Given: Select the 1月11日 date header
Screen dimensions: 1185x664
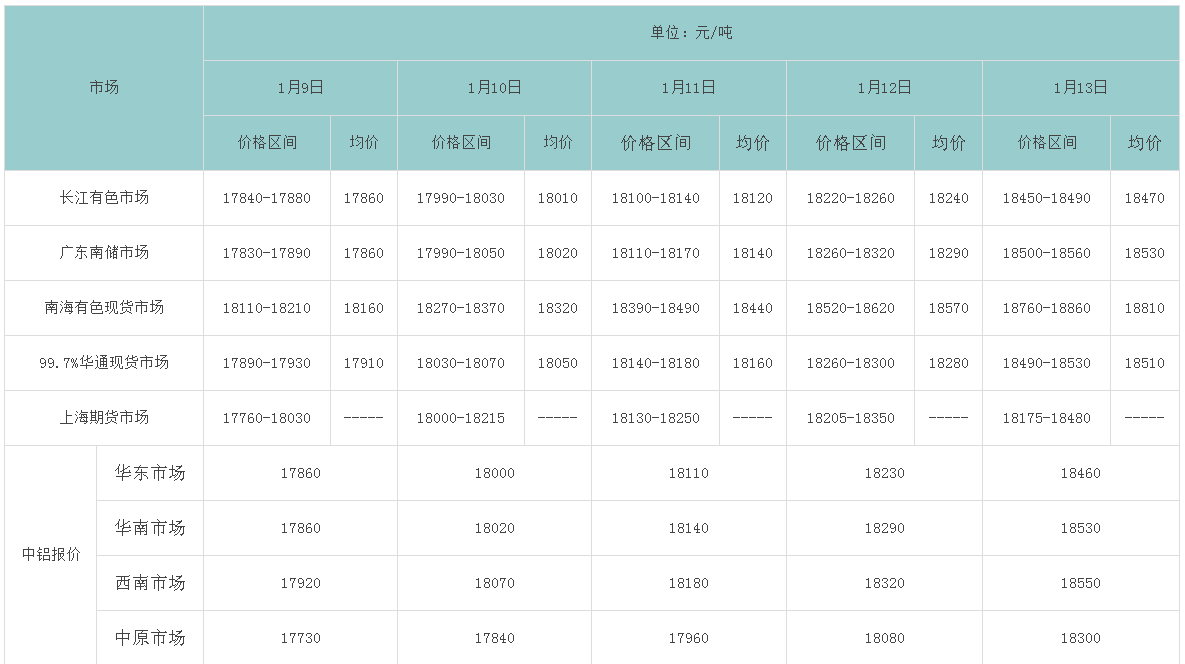Looking at the screenshot, I should click(688, 88).
